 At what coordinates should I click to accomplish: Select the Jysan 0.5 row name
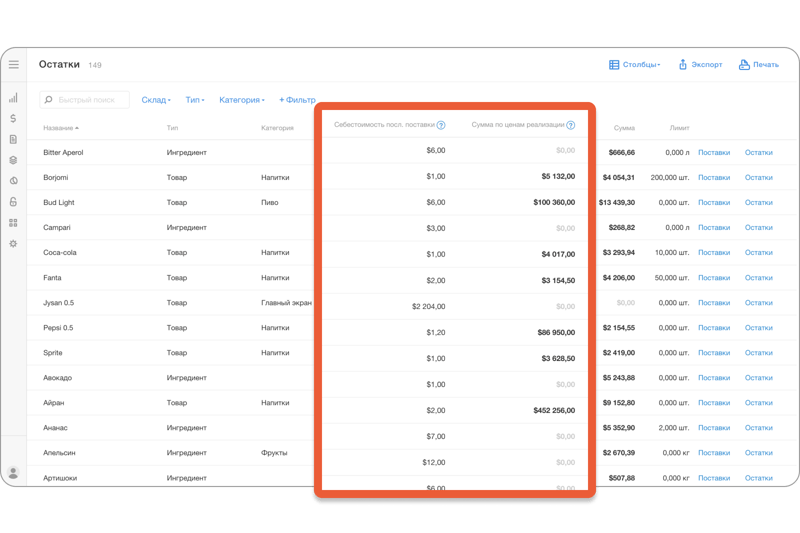tap(59, 303)
